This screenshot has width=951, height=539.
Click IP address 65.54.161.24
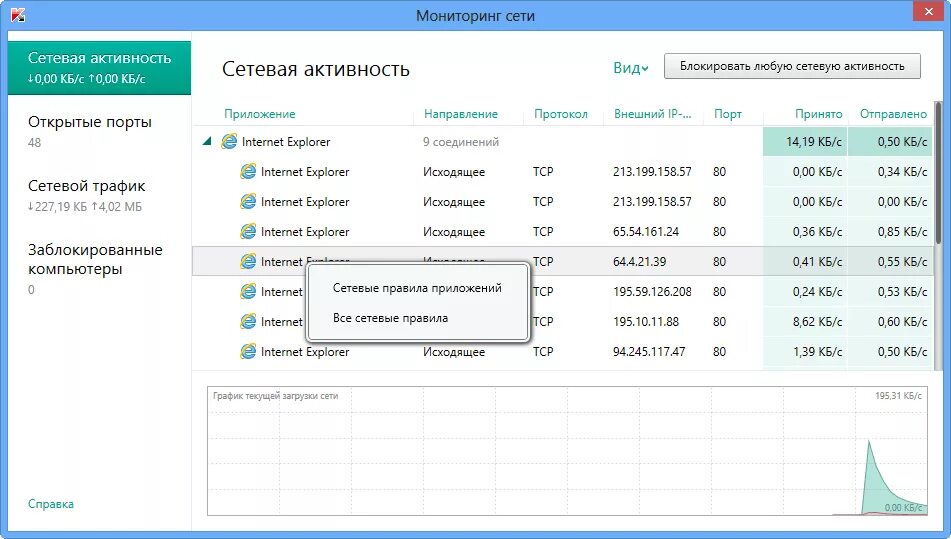pos(646,232)
